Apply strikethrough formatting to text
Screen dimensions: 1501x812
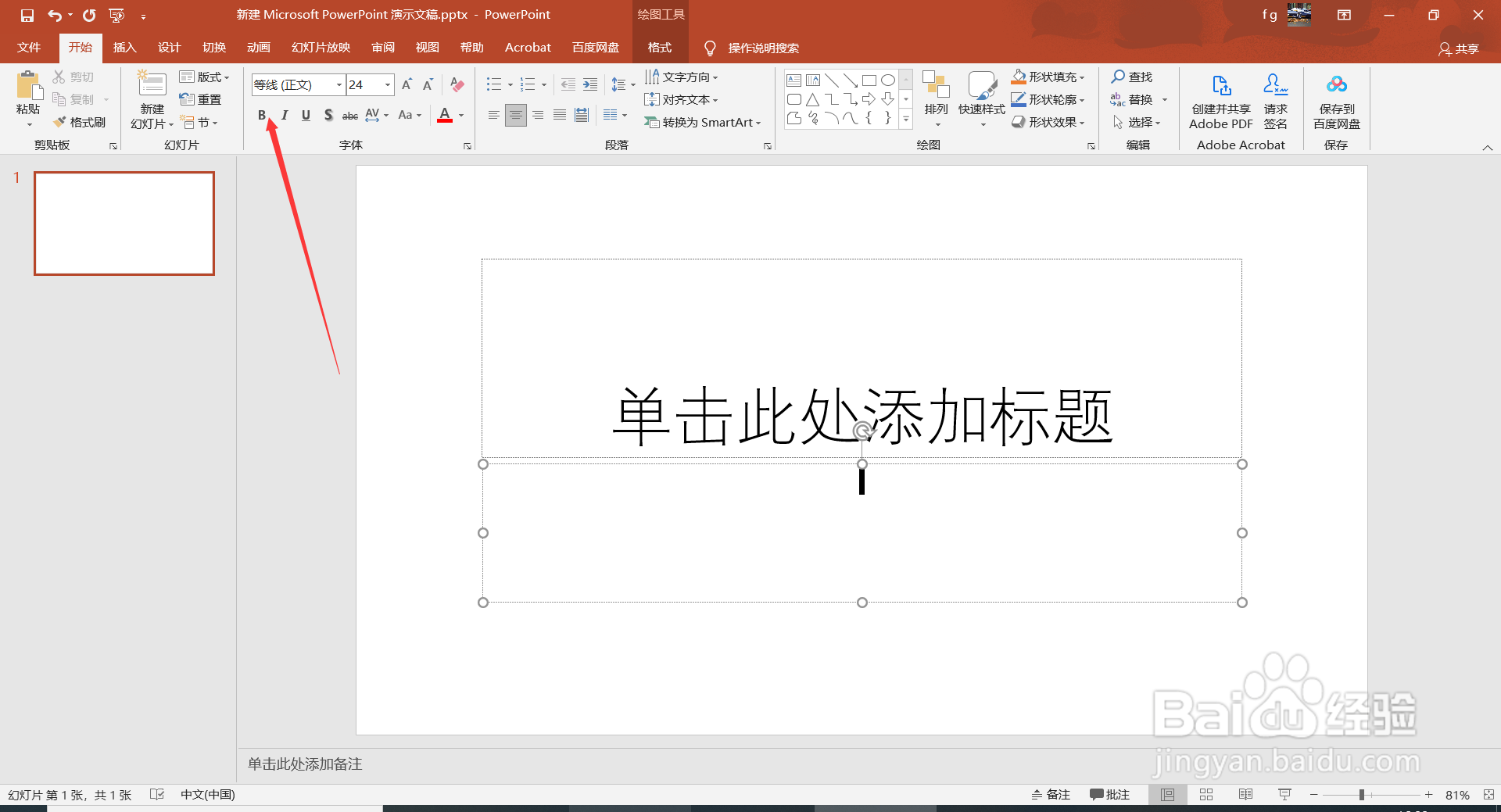pyautogui.click(x=349, y=115)
